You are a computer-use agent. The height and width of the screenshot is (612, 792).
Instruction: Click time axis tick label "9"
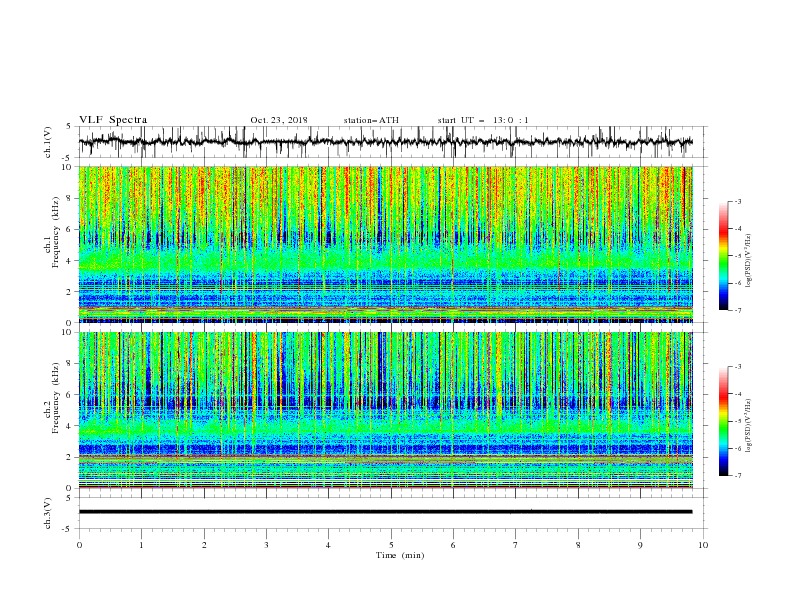[640, 545]
